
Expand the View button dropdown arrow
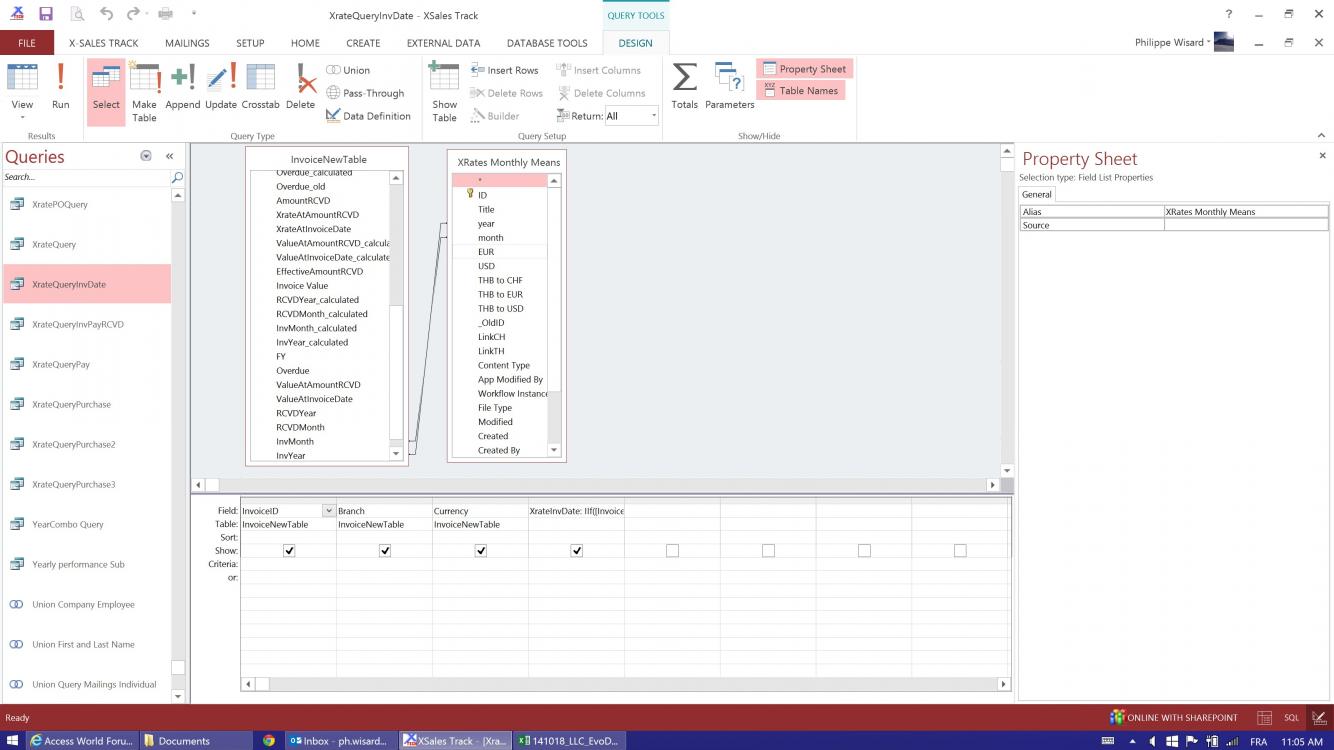coord(22,116)
